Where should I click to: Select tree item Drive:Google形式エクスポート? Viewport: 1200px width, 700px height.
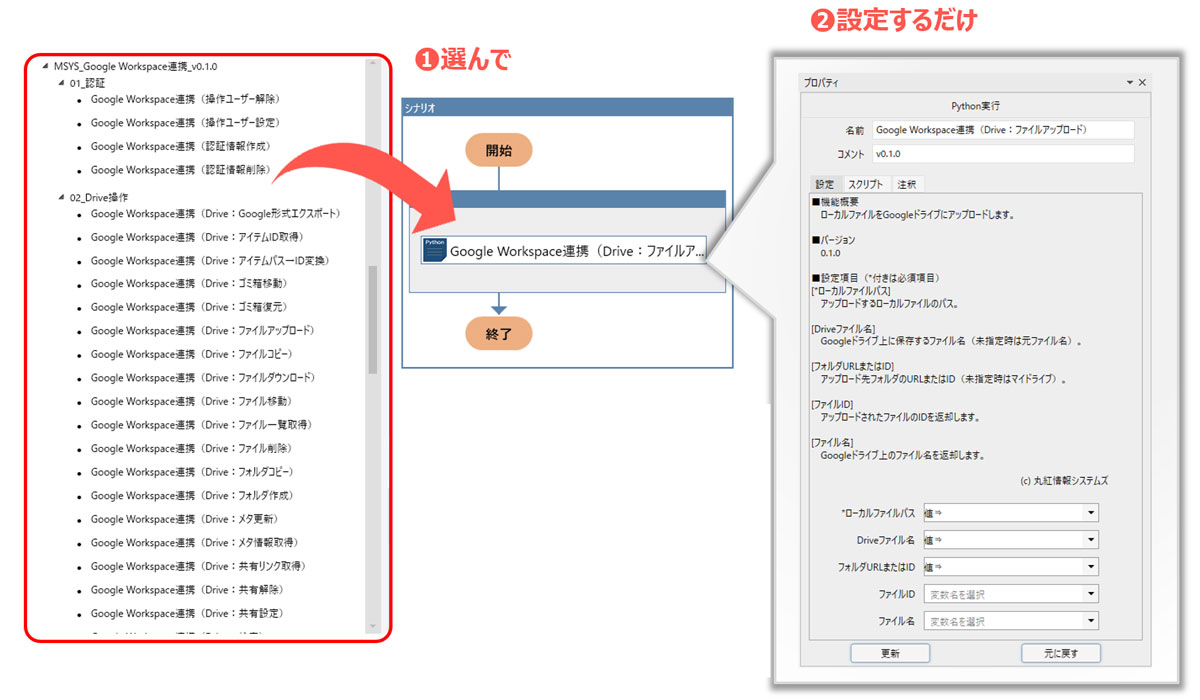[216, 213]
